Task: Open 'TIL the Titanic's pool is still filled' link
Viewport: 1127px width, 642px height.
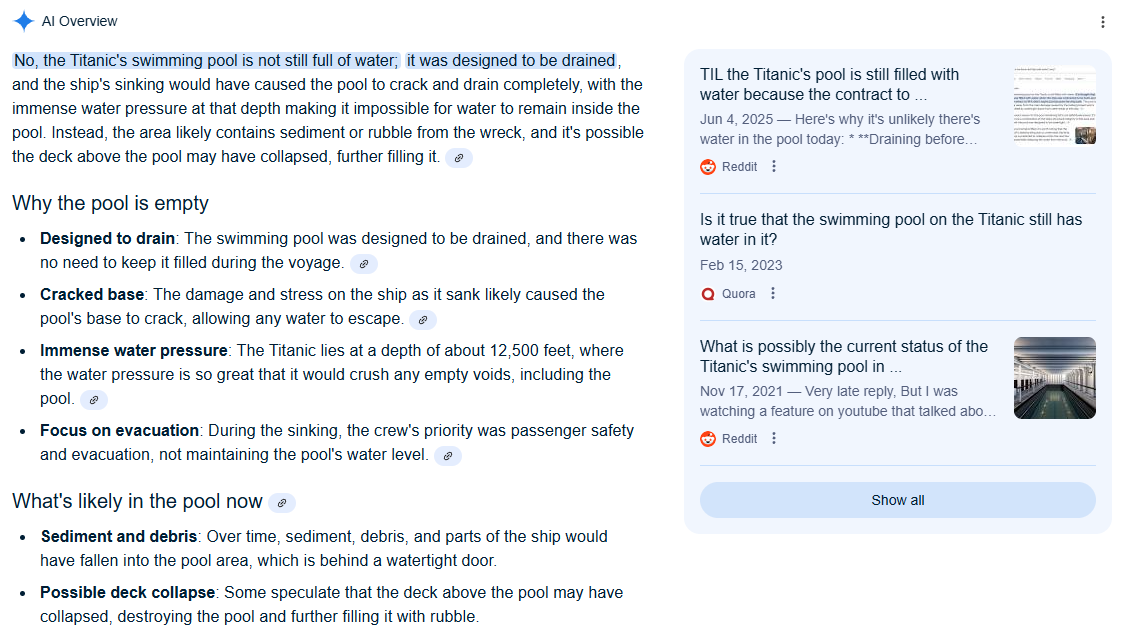Action: click(829, 84)
